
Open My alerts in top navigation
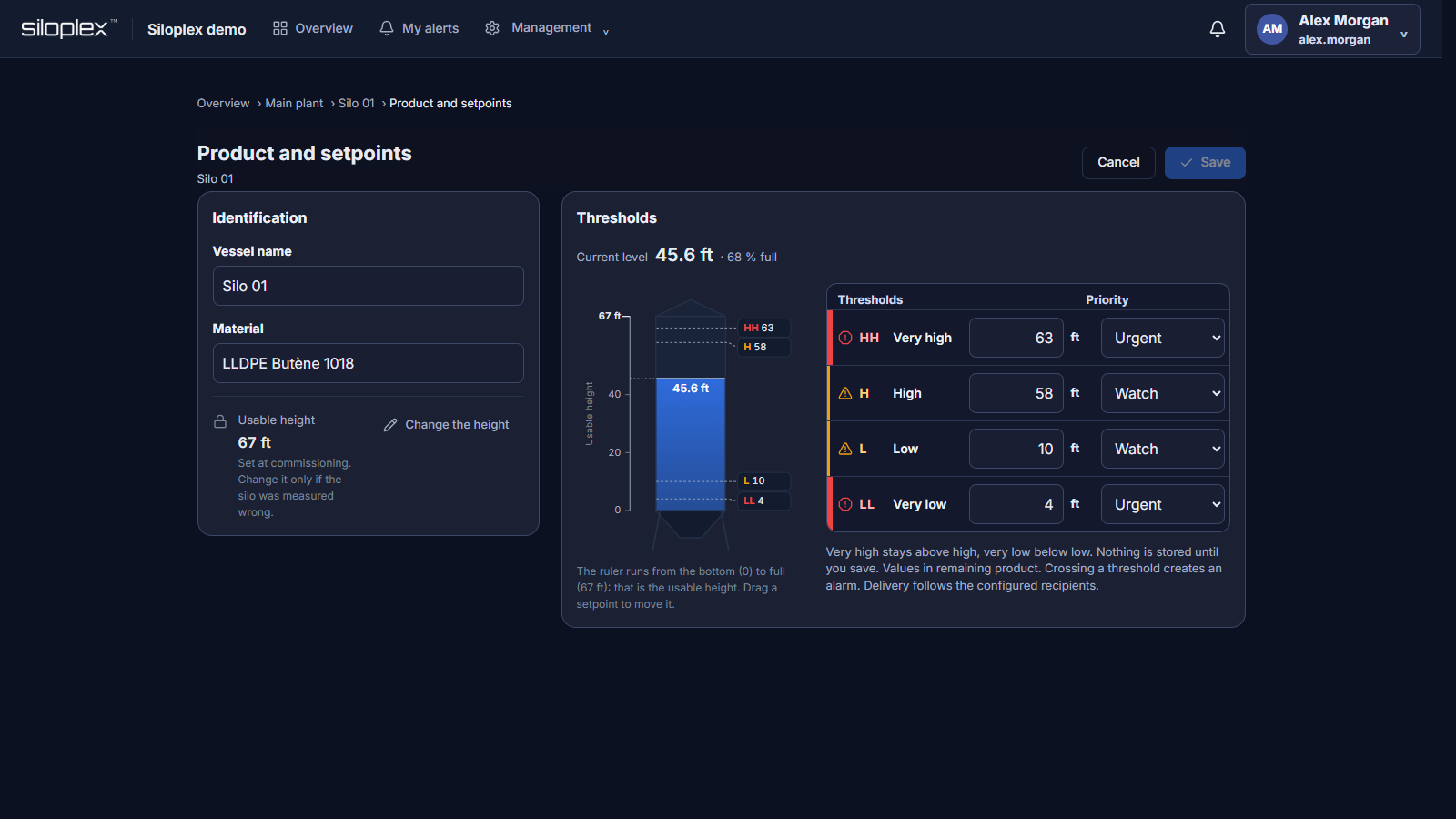pyautogui.click(x=420, y=28)
